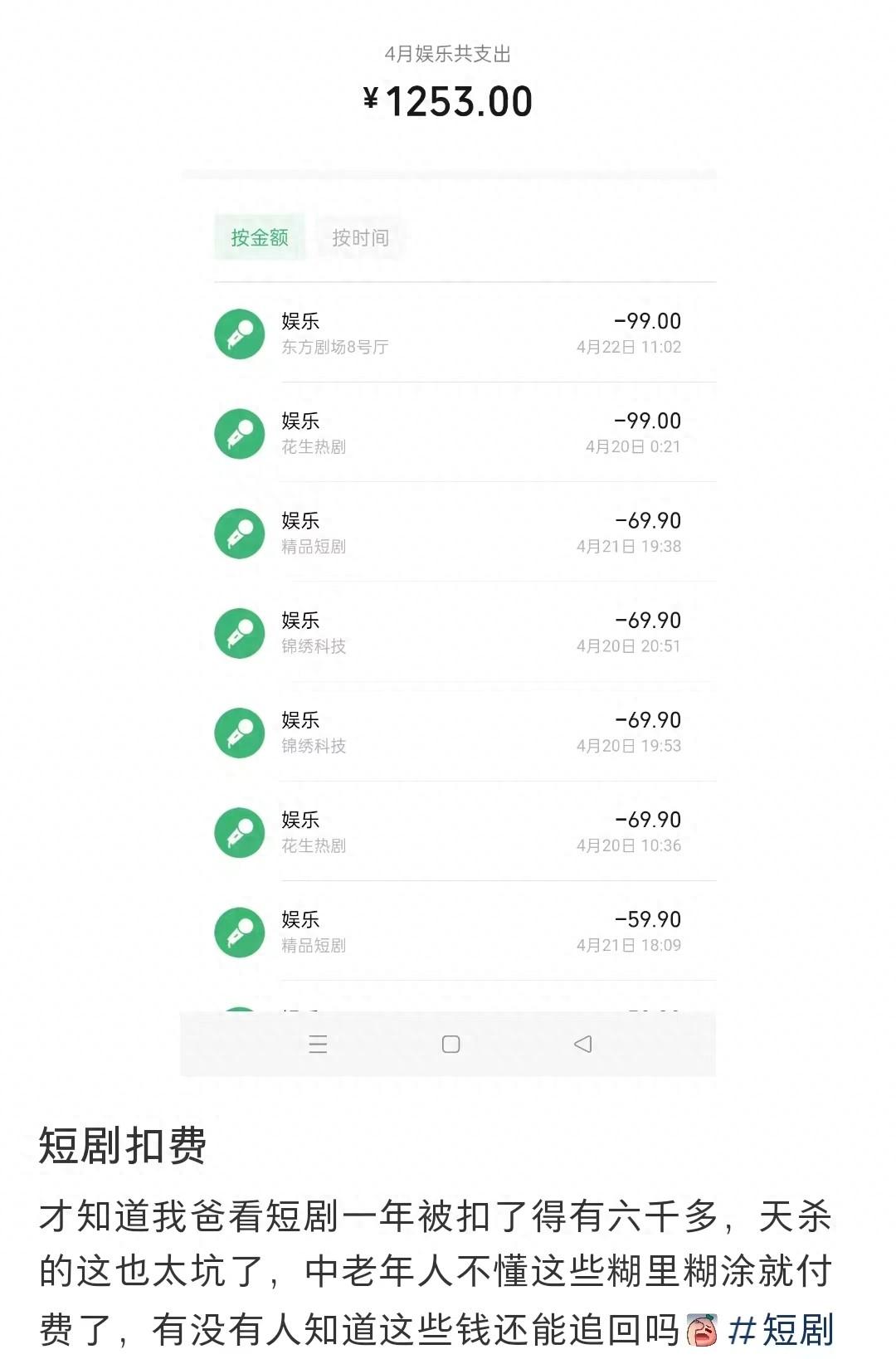The height and width of the screenshot is (1359, 896).
Task: Click the crying emoji in post text
Action: 702,1329
